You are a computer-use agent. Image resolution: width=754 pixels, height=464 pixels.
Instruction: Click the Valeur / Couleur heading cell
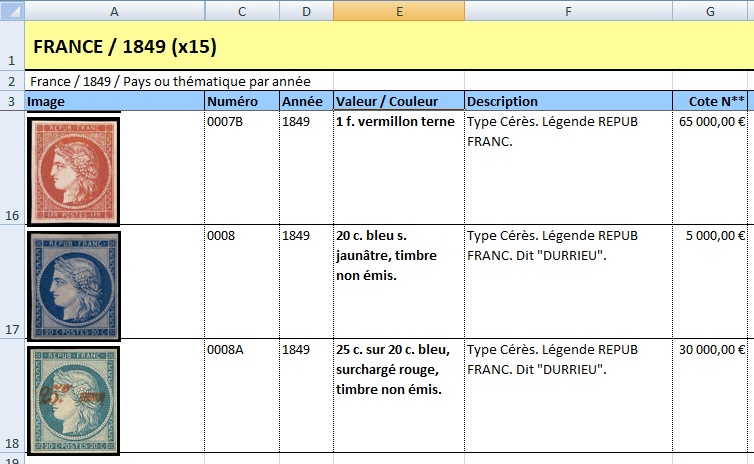[399, 101]
